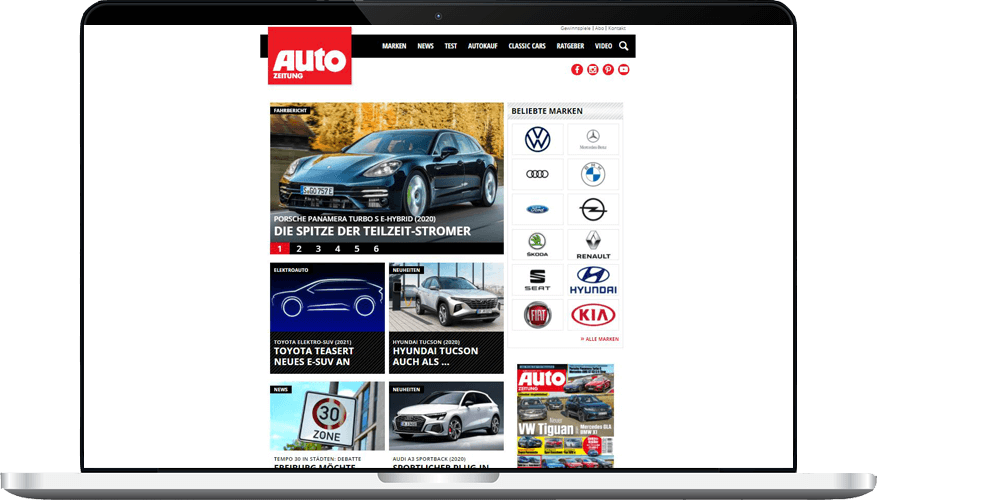This screenshot has width=1000, height=500.
Task: Click the Alle Marken link
Action: pos(600,339)
